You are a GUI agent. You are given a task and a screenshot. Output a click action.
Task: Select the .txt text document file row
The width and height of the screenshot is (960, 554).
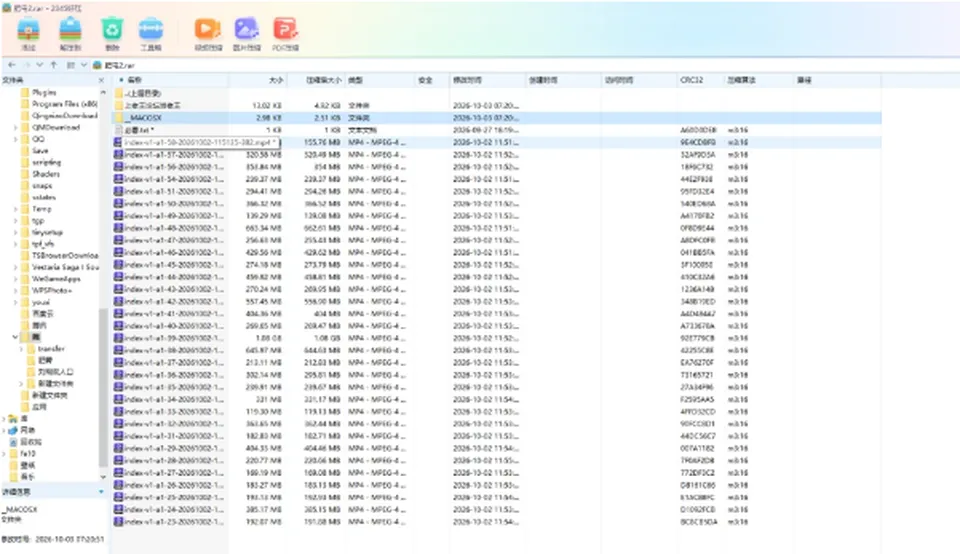(497, 130)
